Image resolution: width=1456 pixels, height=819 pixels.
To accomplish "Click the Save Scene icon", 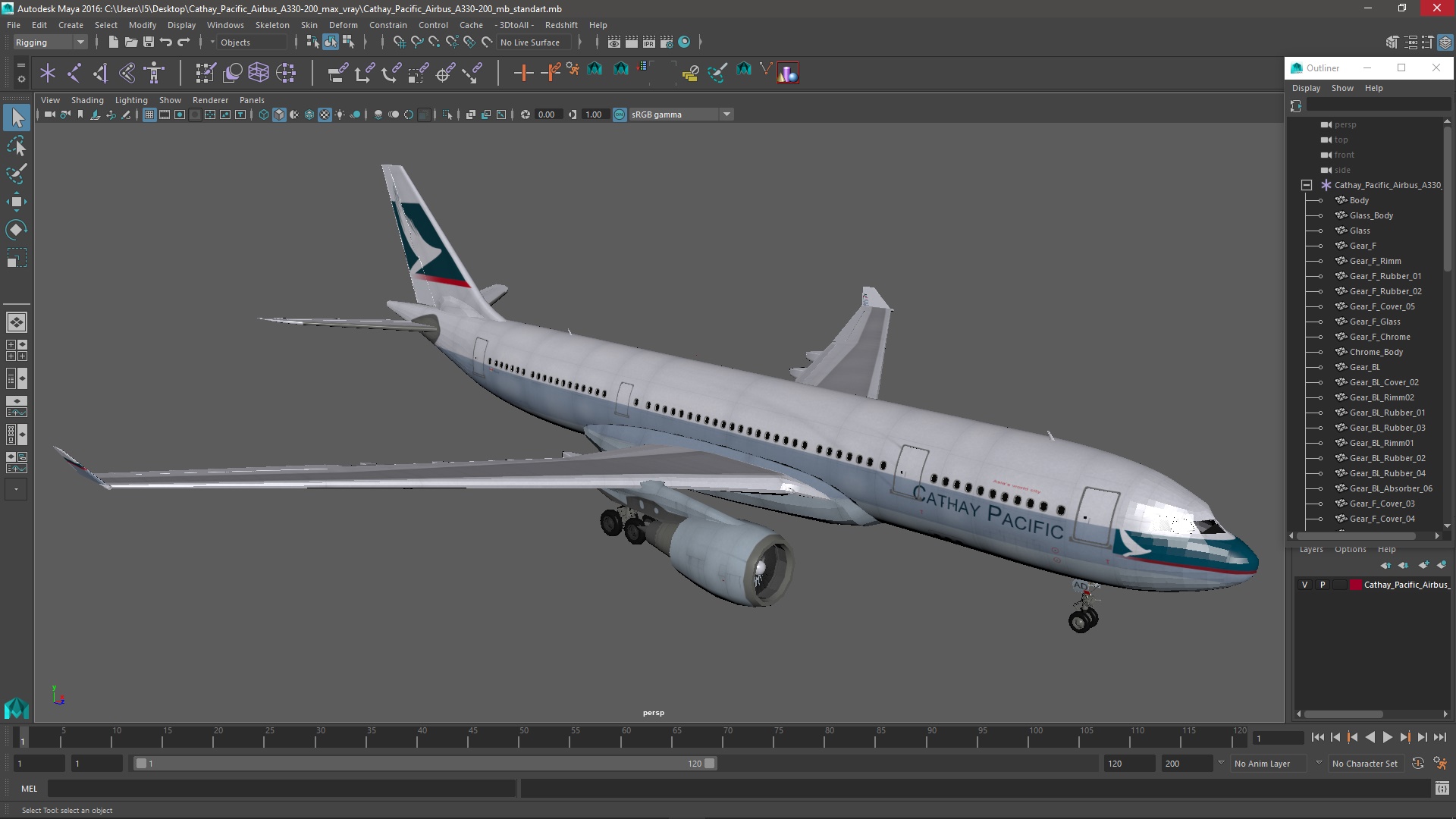I will [x=148, y=42].
